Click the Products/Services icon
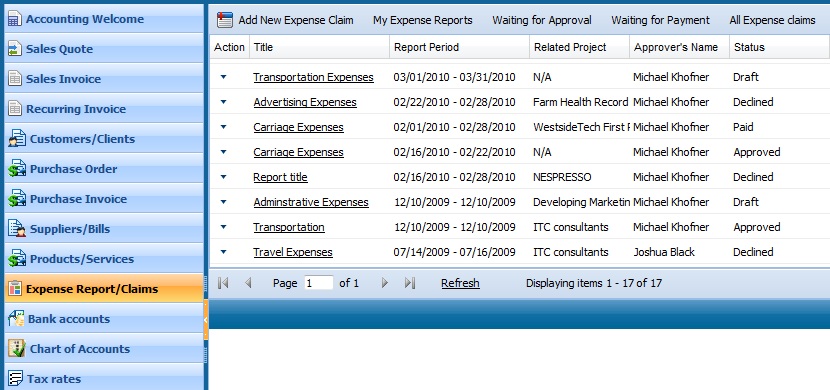Viewport: 830px width, 390px height. (16, 259)
